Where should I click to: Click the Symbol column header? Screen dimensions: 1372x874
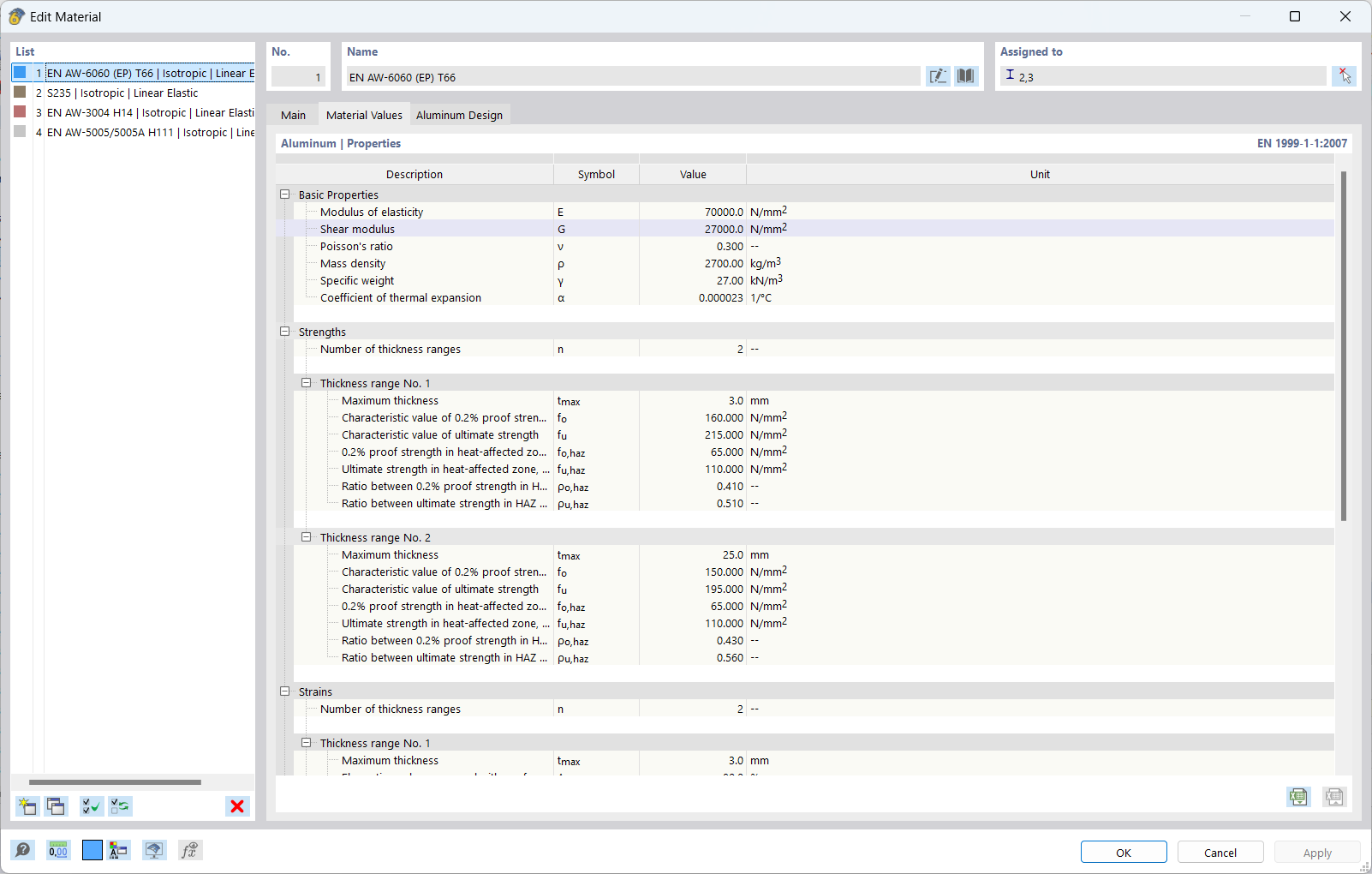[x=596, y=174]
